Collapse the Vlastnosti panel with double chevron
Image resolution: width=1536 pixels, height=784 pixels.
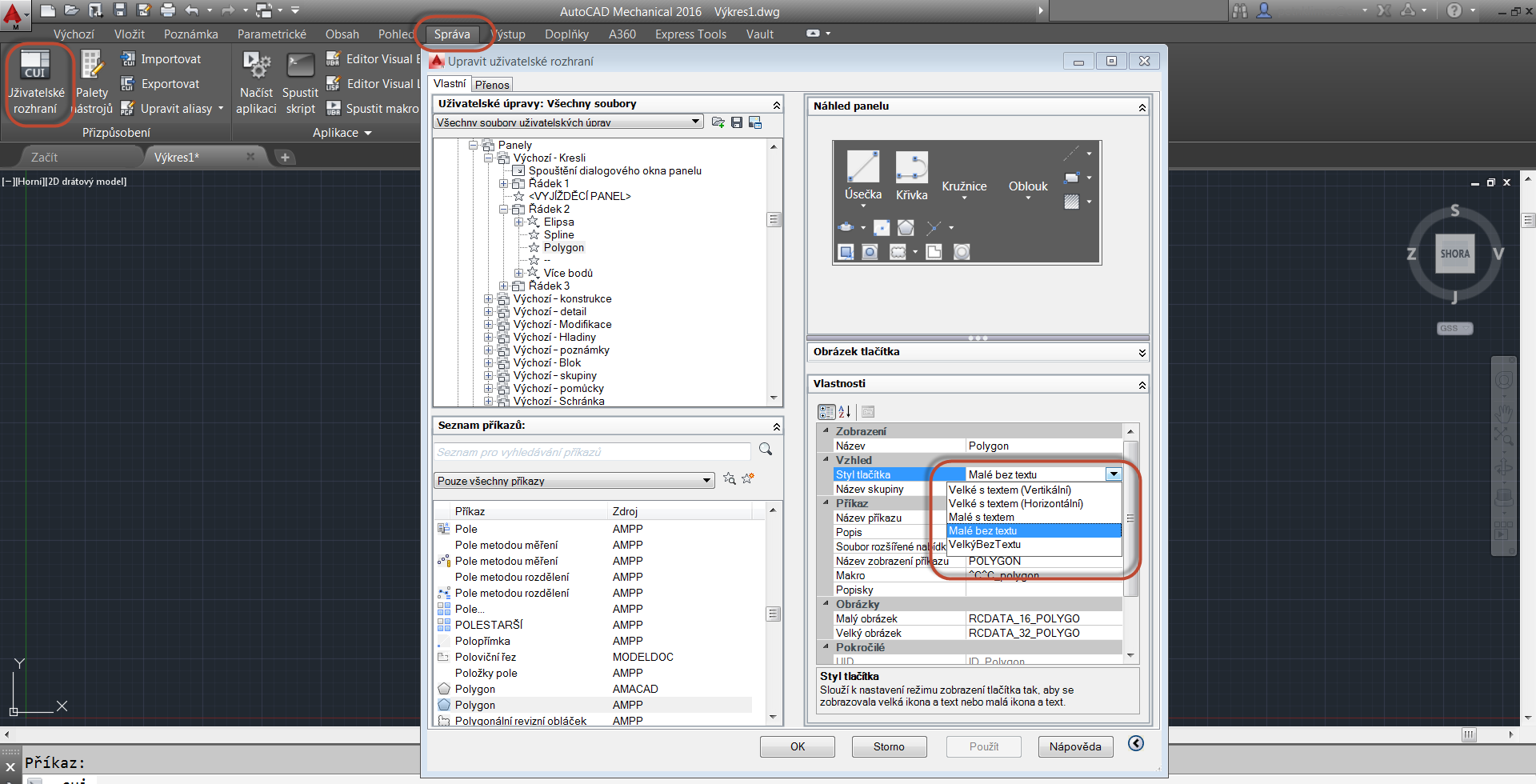pyautogui.click(x=1142, y=385)
